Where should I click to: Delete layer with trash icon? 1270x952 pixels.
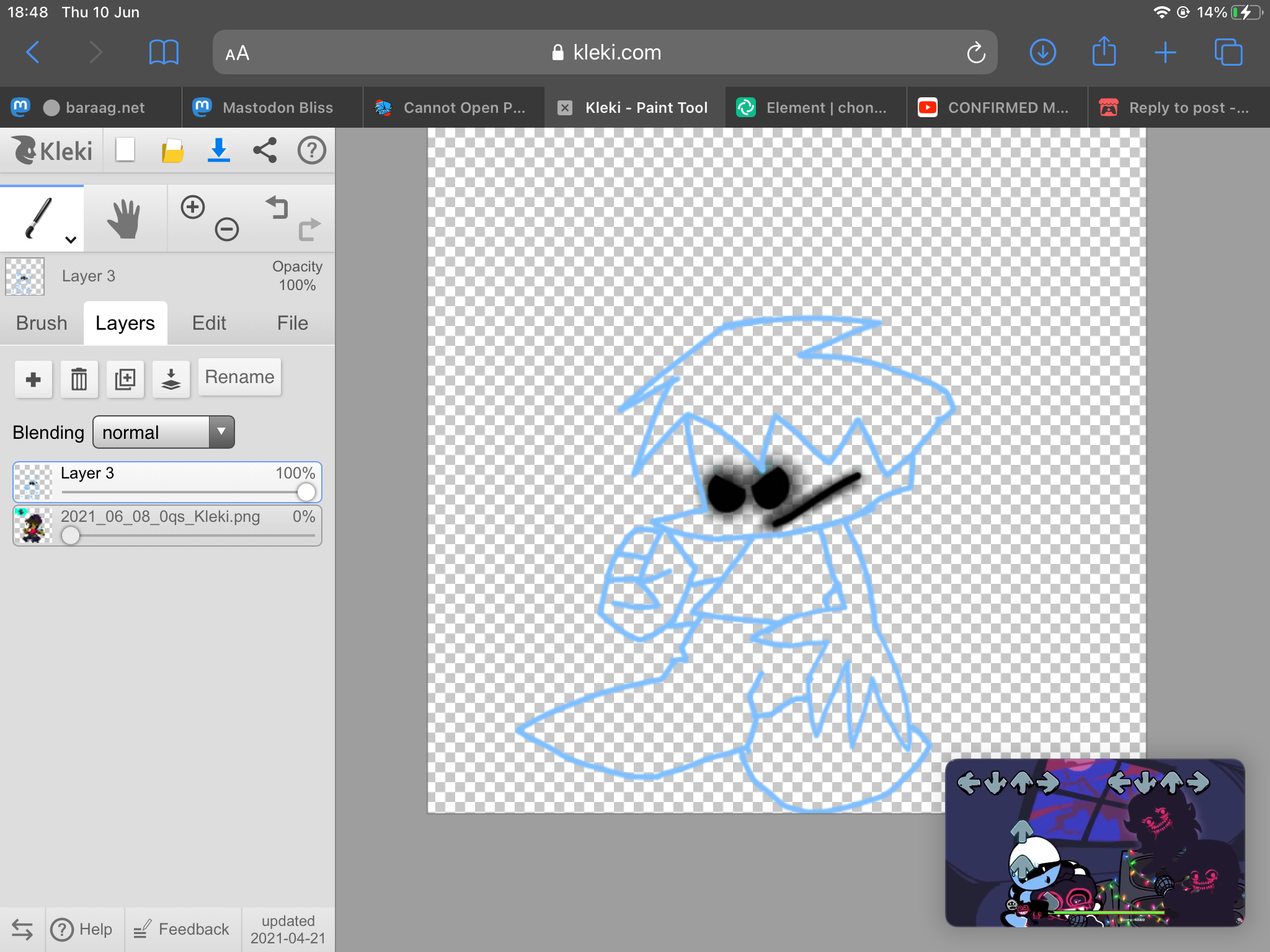79,379
